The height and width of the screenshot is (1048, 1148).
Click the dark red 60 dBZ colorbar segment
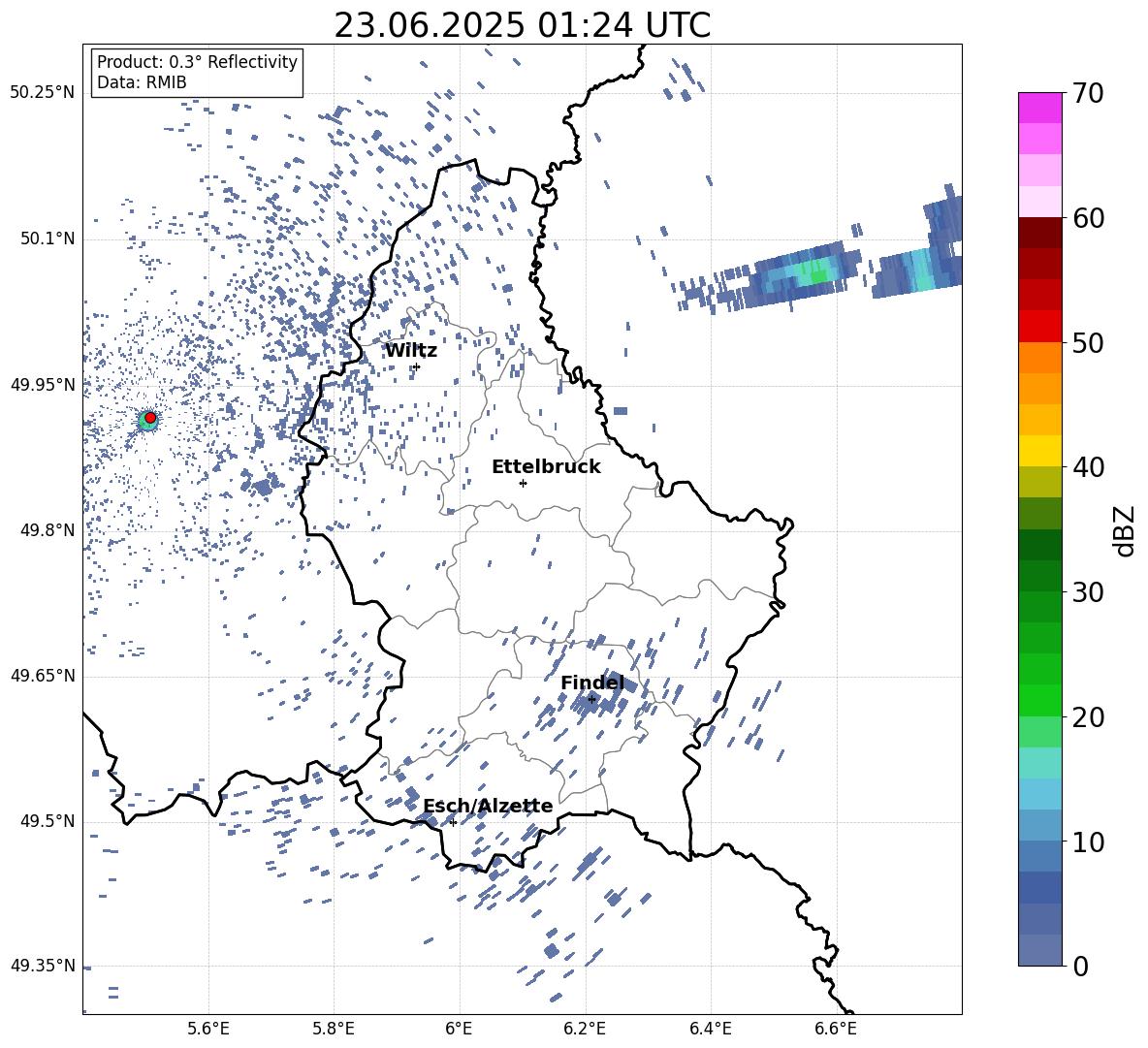point(1039,233)
